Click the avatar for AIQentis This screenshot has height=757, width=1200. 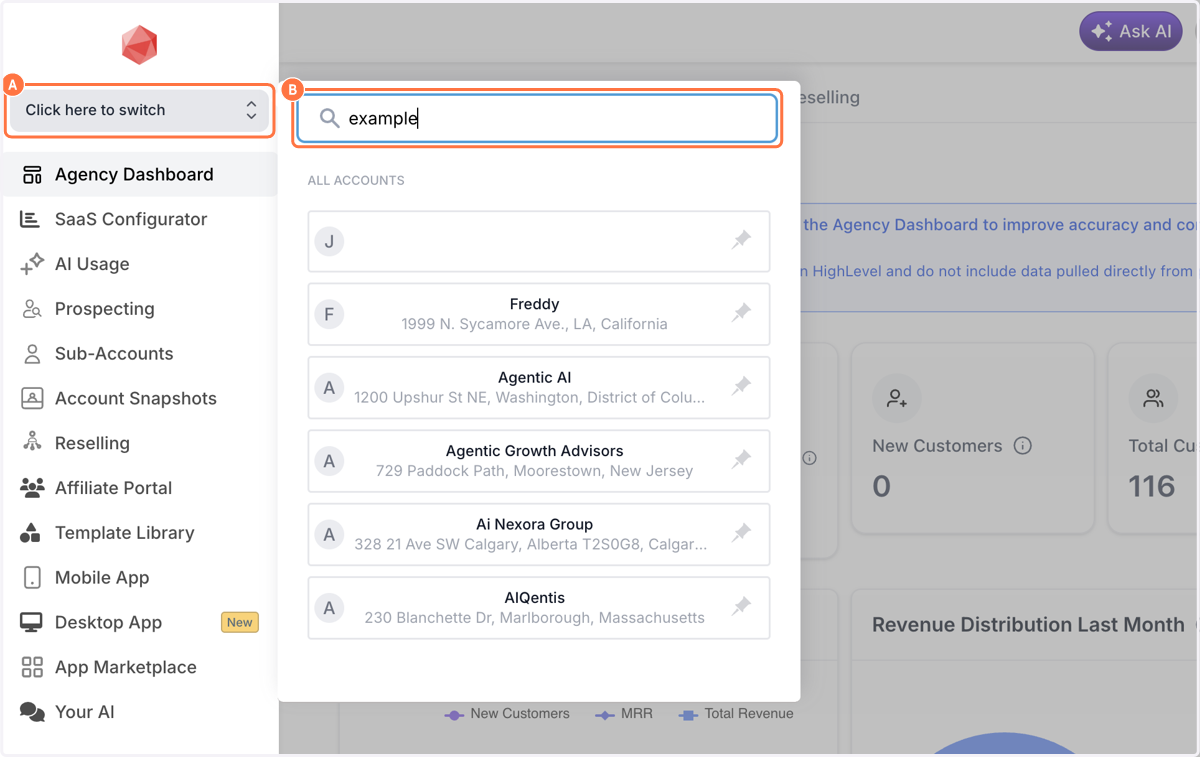point(329,608)
